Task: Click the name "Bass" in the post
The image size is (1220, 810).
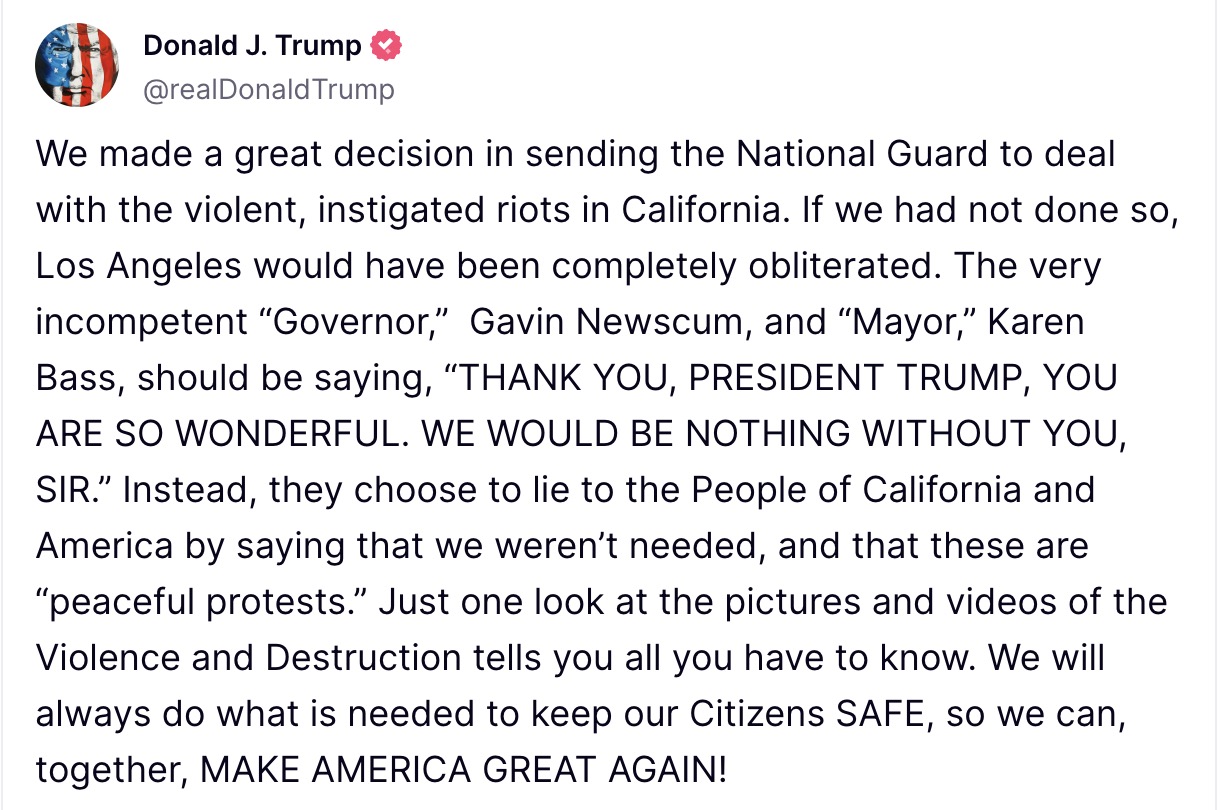Action: click(80, 379)
